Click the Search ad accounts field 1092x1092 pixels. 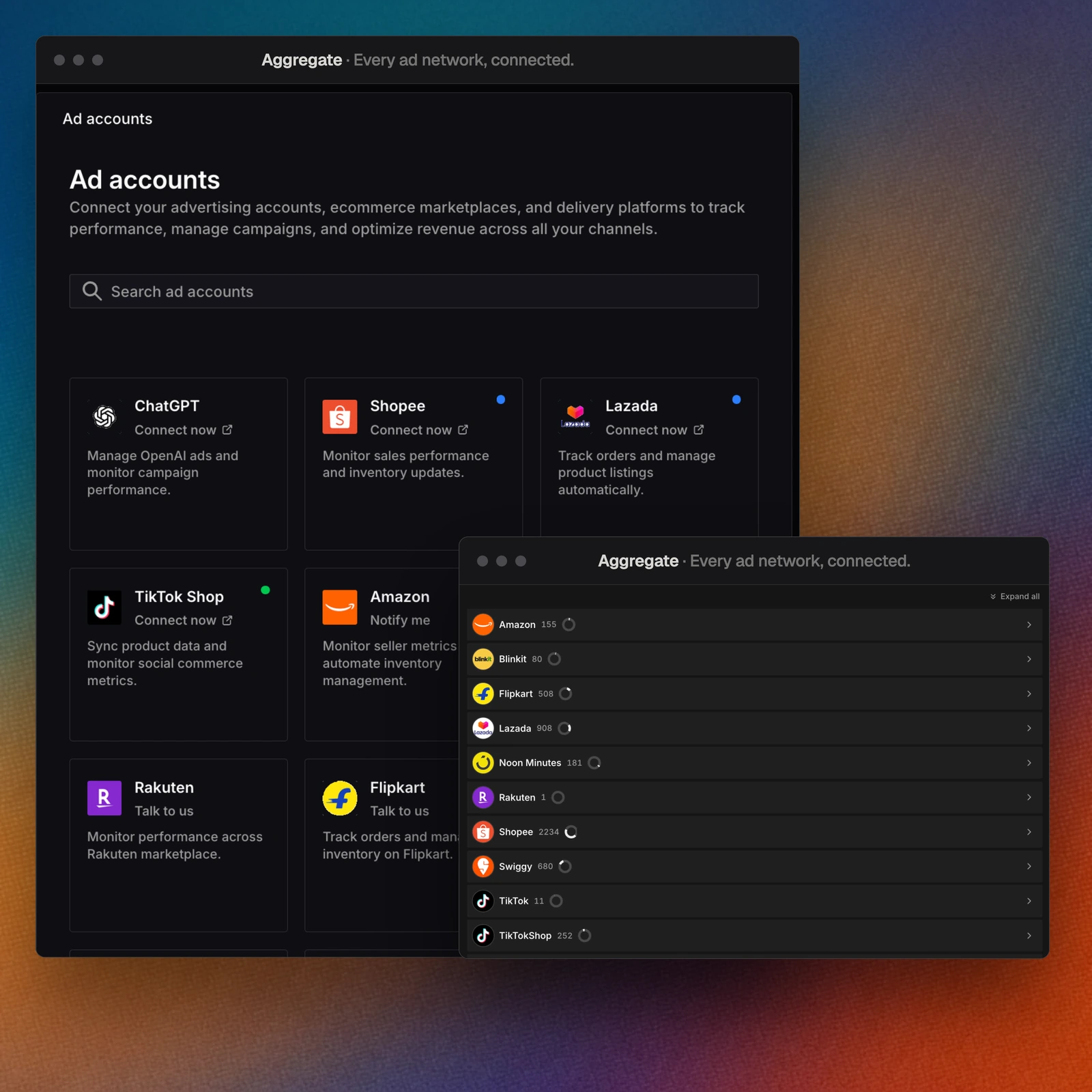(414, 291)
